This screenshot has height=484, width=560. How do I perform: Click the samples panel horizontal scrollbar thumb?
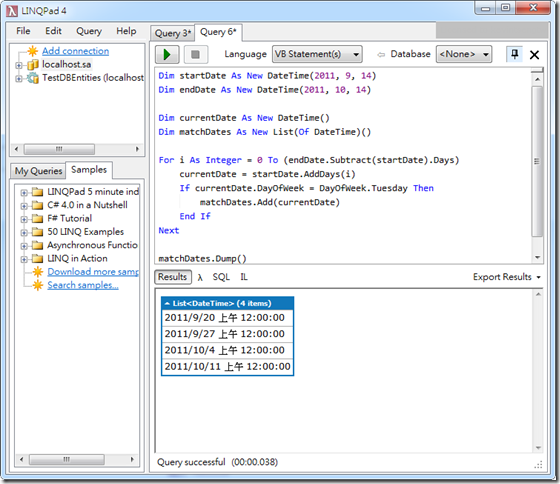coord(66,459)
